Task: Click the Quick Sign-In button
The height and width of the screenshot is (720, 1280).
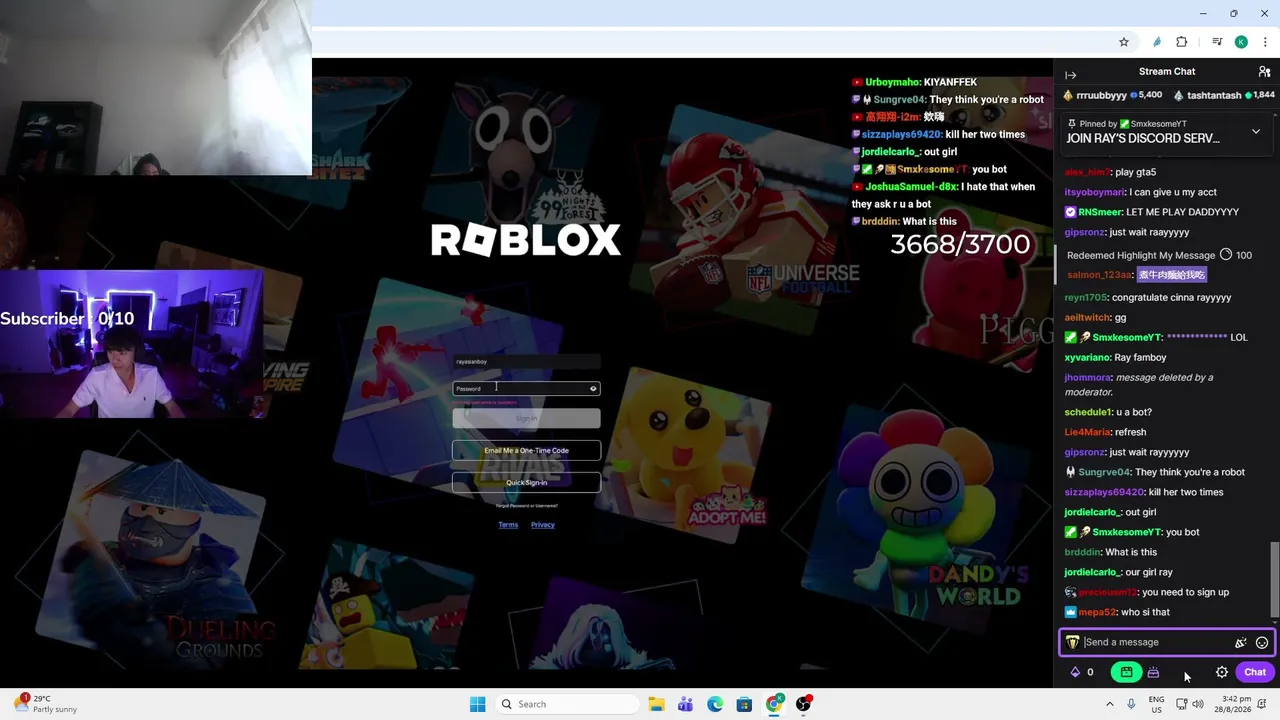Action: pos(526,482)
